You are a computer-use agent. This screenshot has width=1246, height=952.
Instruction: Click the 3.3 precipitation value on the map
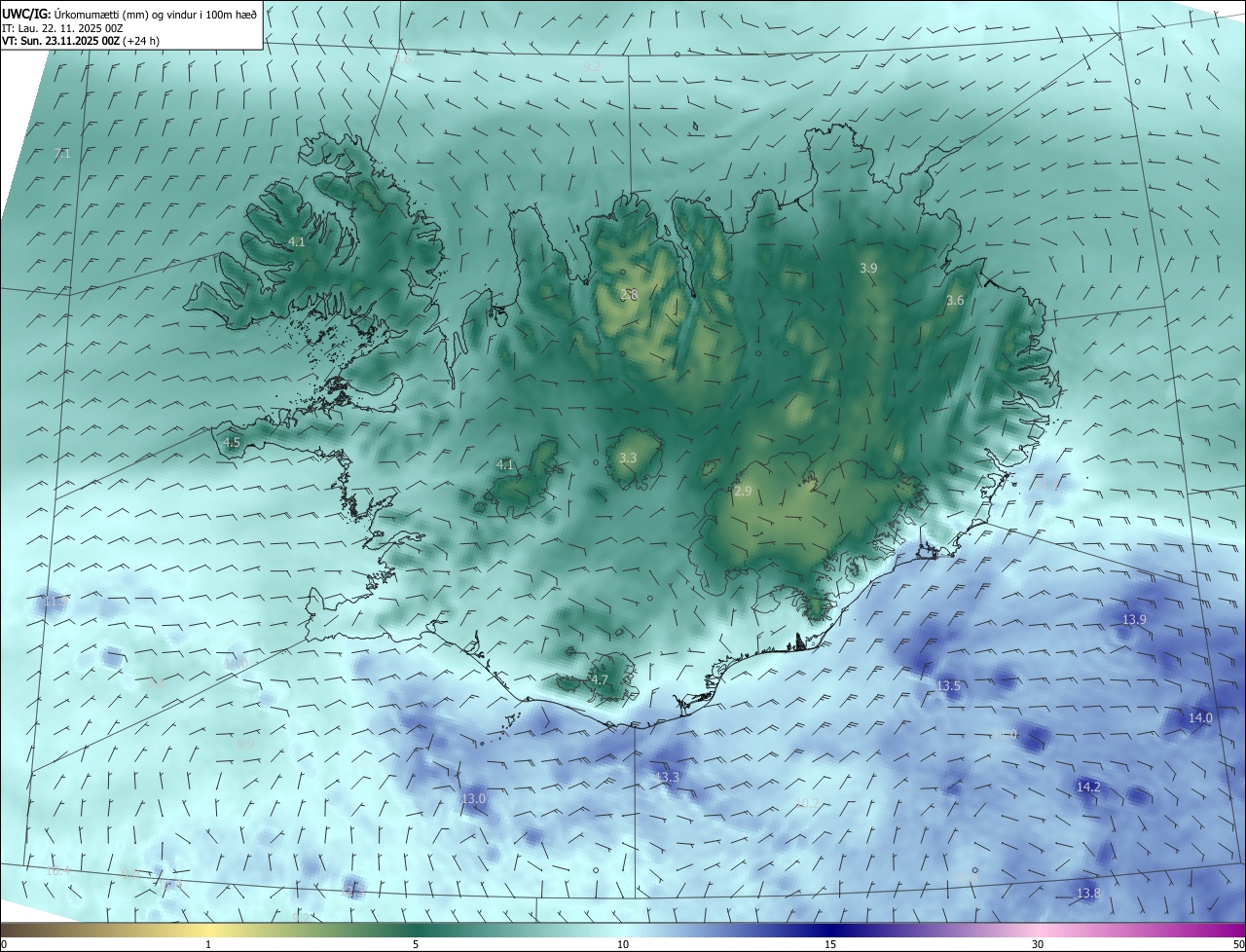click(x=628, y=458)
